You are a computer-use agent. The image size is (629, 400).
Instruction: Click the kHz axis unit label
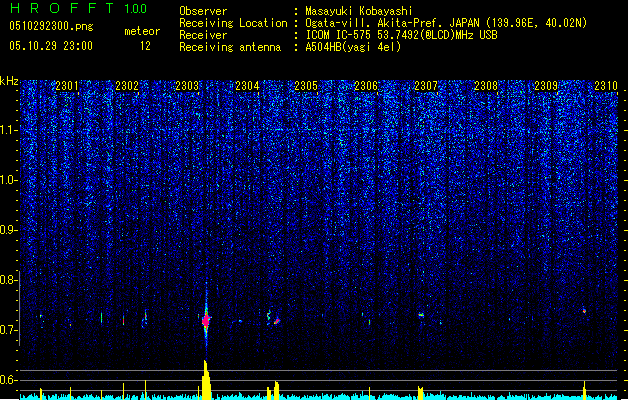tap(9, 81)
